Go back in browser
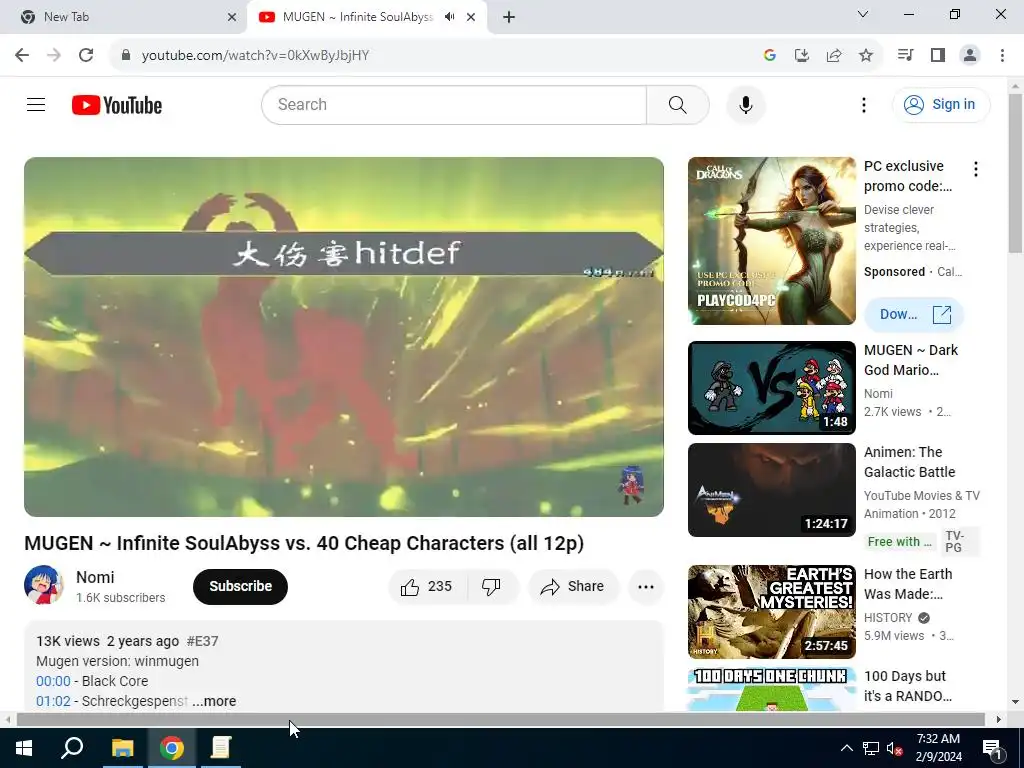1024x768 pixels. pos(22,56)
